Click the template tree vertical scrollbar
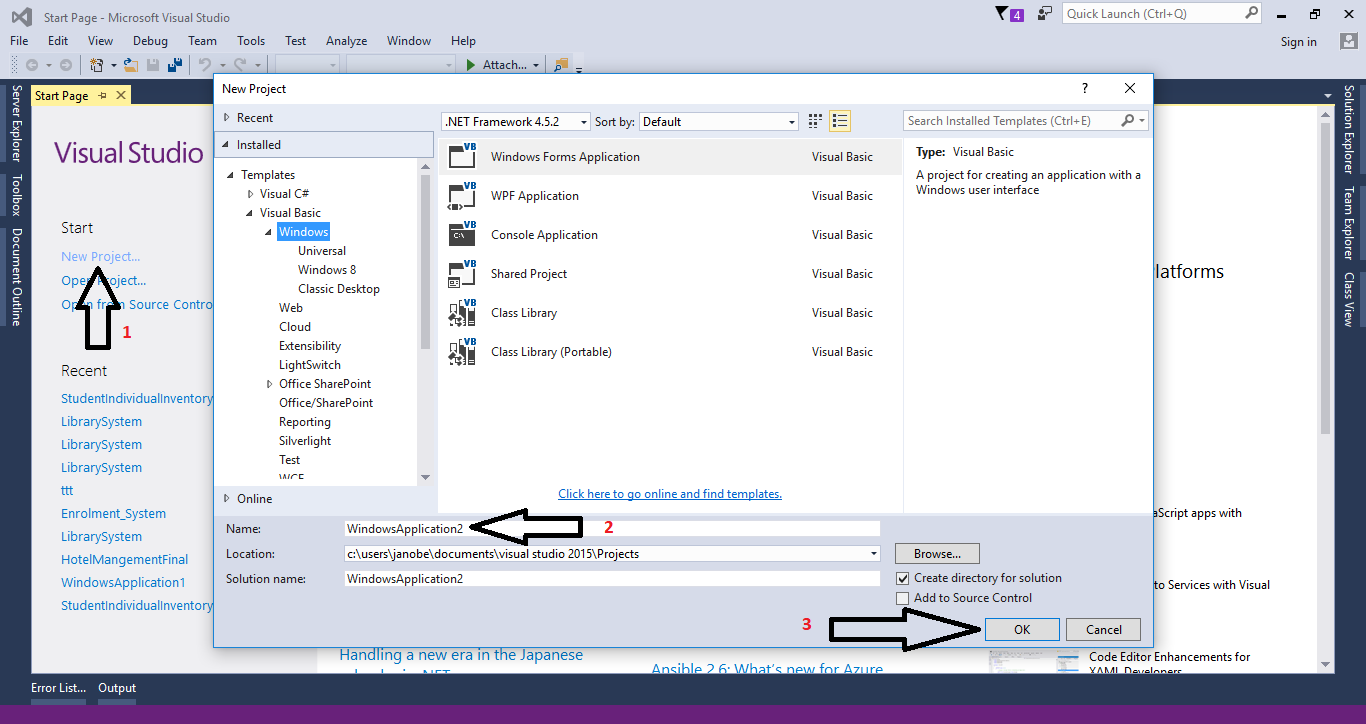1366x724 pixels. click(x=425, y=322)
